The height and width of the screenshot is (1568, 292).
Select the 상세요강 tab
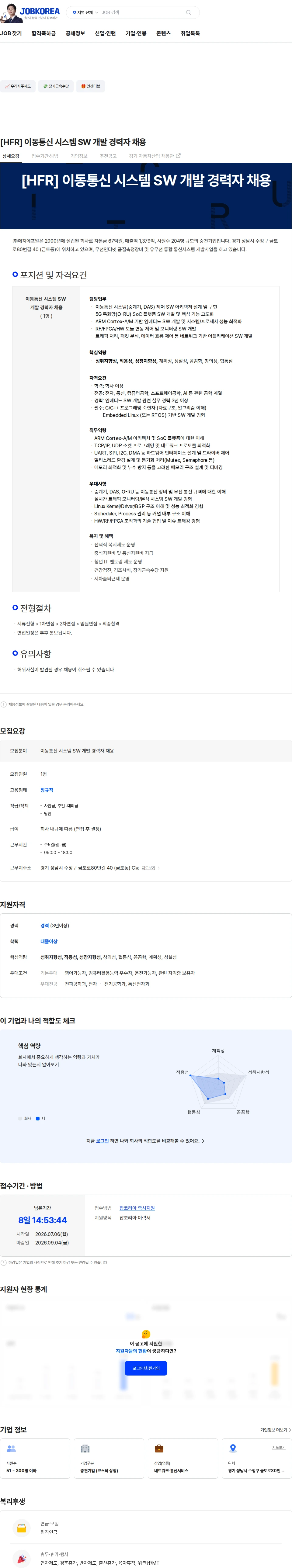(11, 156)
